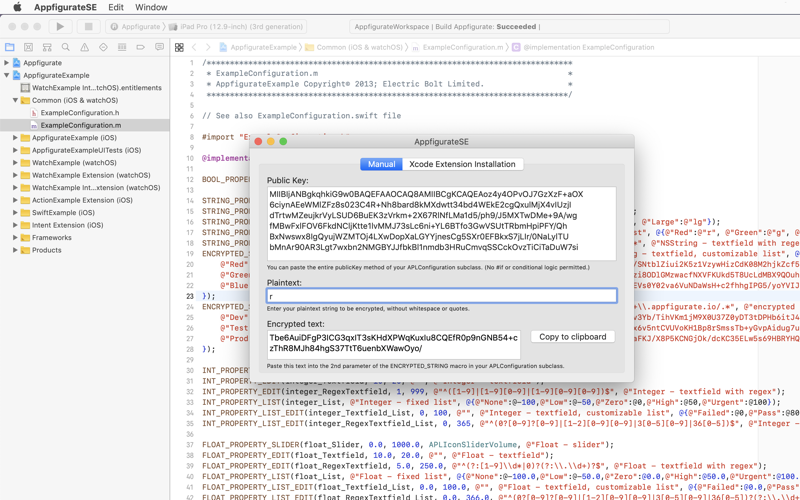Show the Symbol navigator
The width and height of the screenshot is (800, 500).
(47, 47)
